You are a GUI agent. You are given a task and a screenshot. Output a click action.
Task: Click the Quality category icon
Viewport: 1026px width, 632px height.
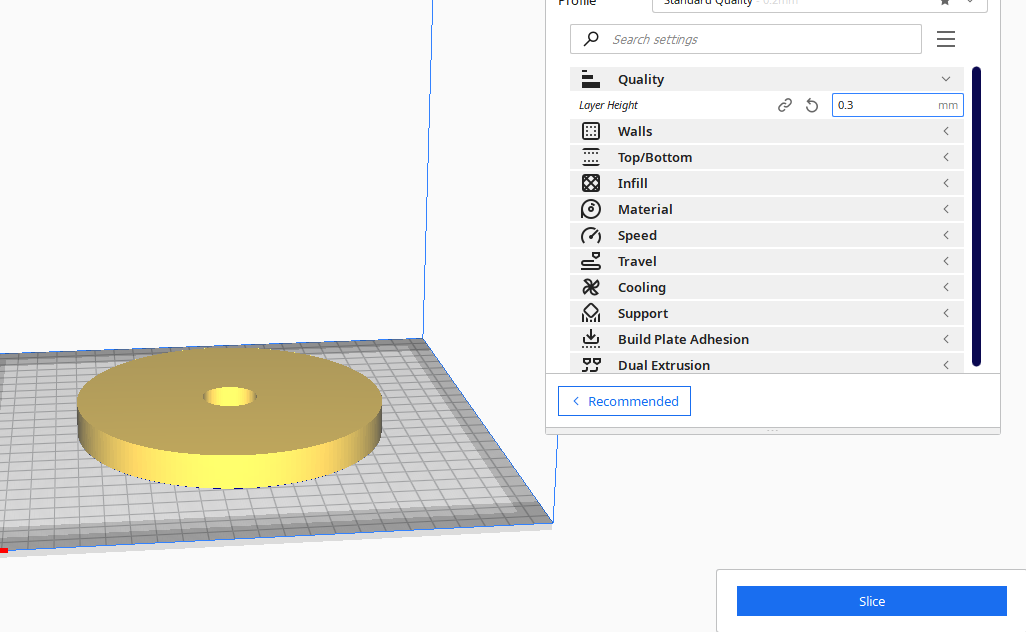coord(590,79)
